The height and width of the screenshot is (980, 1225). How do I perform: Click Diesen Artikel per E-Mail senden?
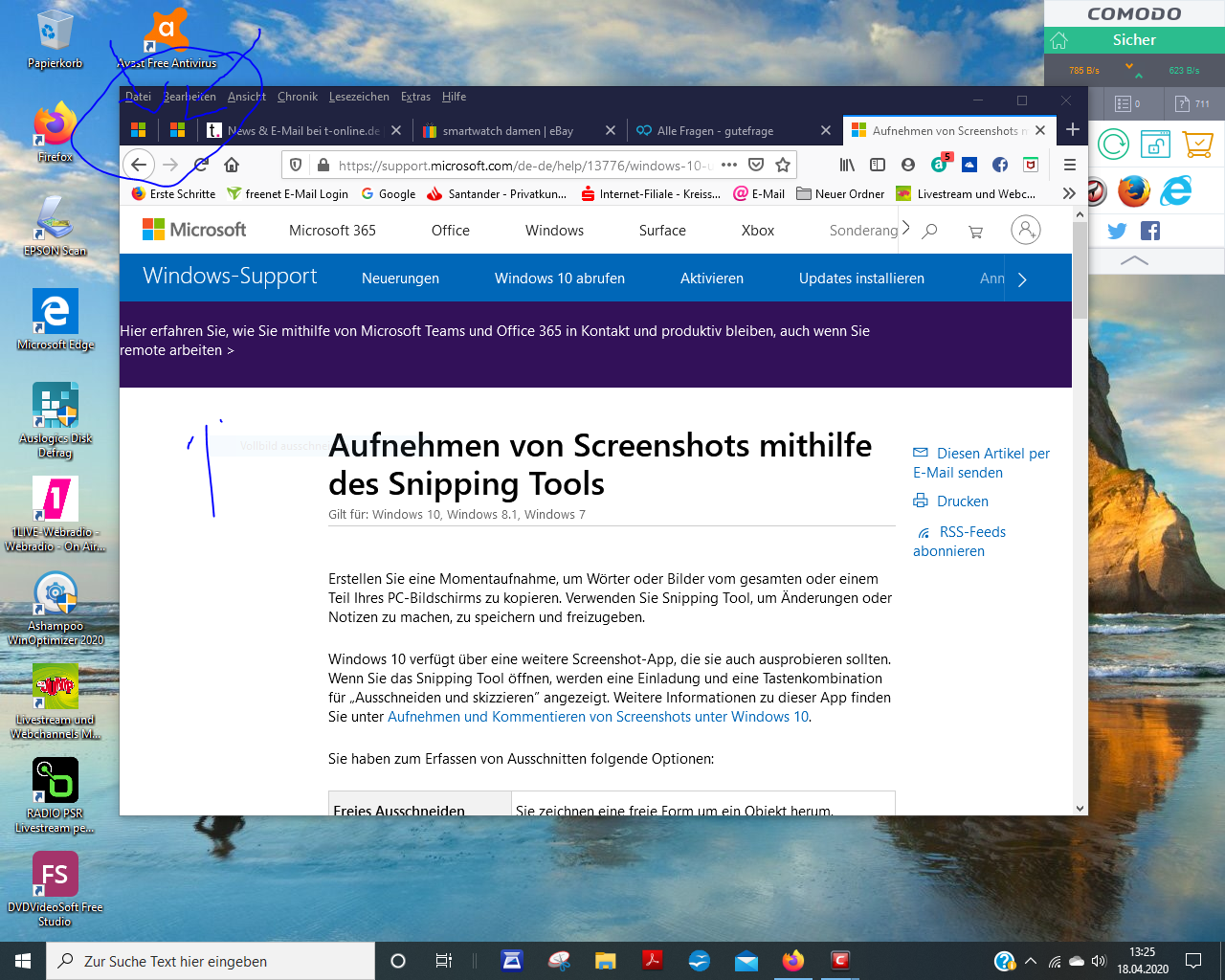pyautogui.click(x=982, y=463)
